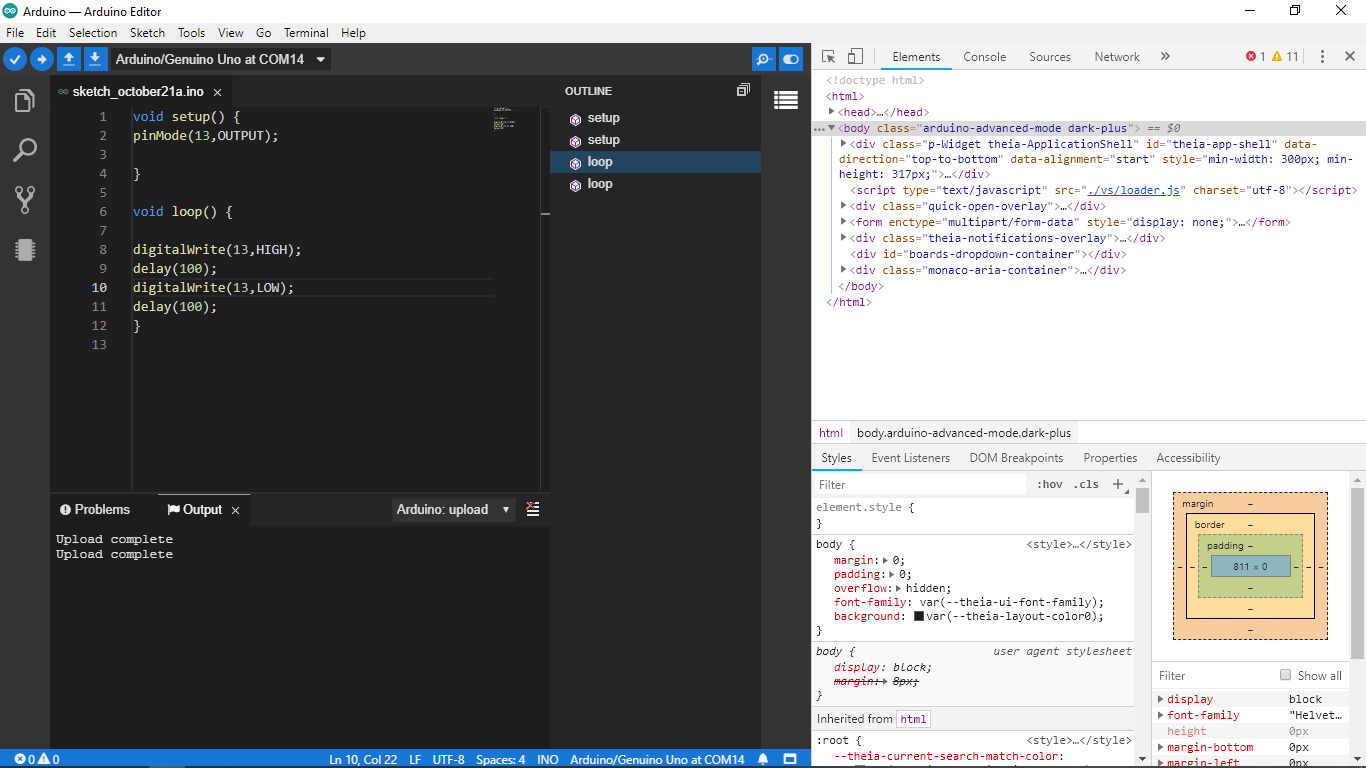Open the Source Control branch icon
This screenshot has width=1366, height=768.
[25, 200]
